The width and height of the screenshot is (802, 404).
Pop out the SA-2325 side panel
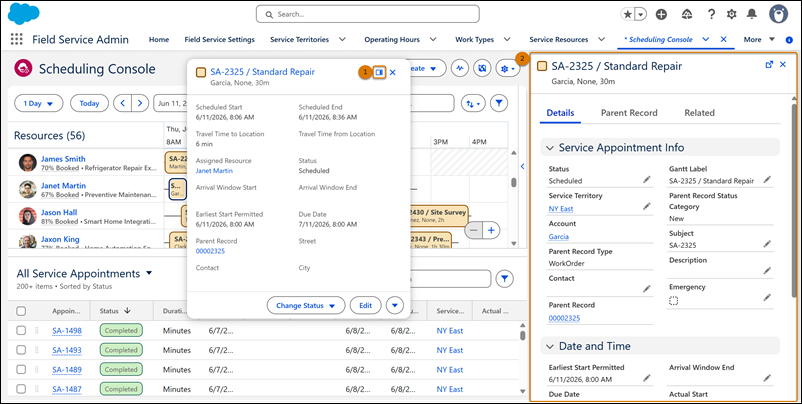click(769, 64)
